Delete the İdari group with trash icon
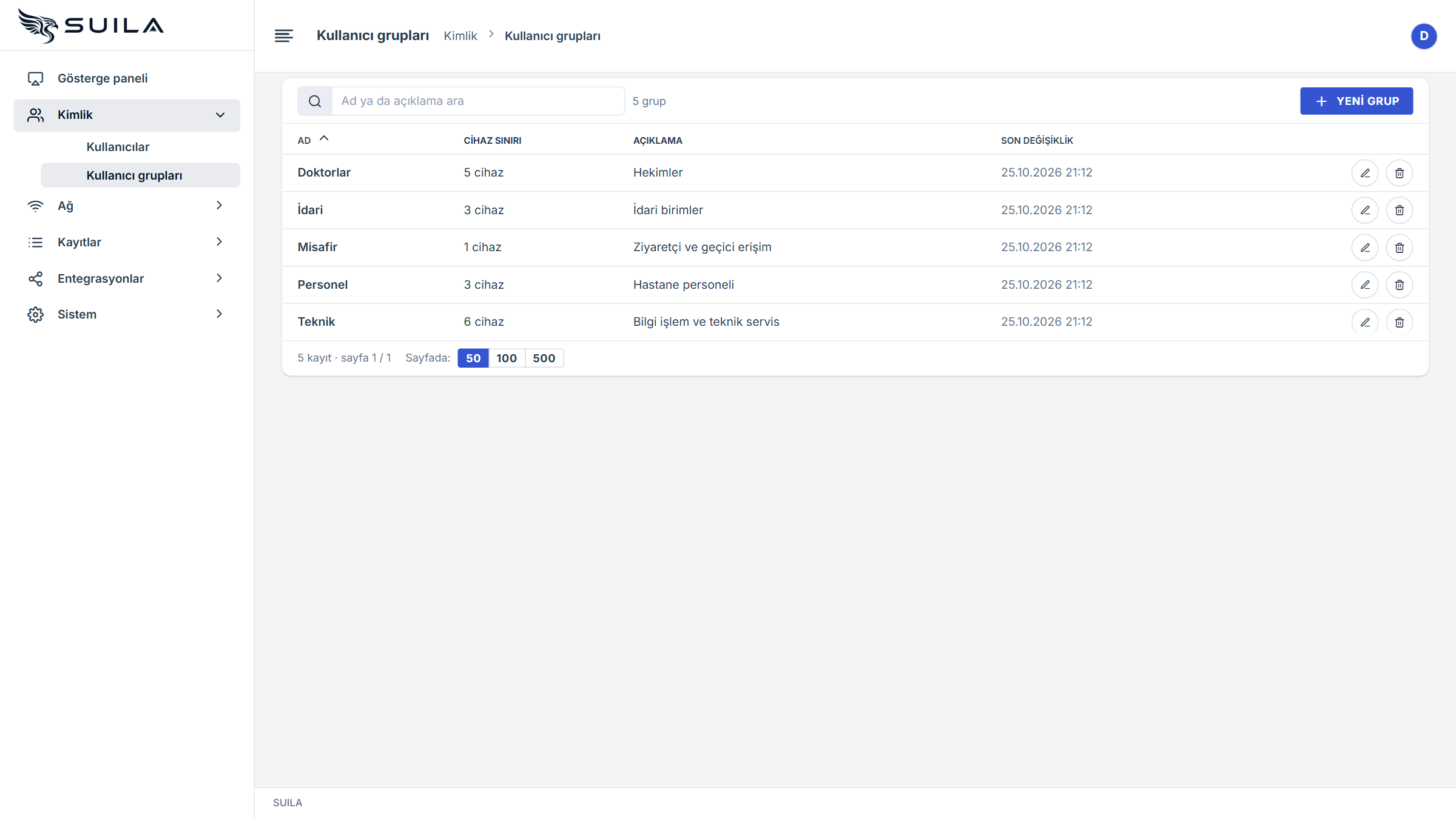The height and width of the screenshot is (819, 1456). point(1399,210)
